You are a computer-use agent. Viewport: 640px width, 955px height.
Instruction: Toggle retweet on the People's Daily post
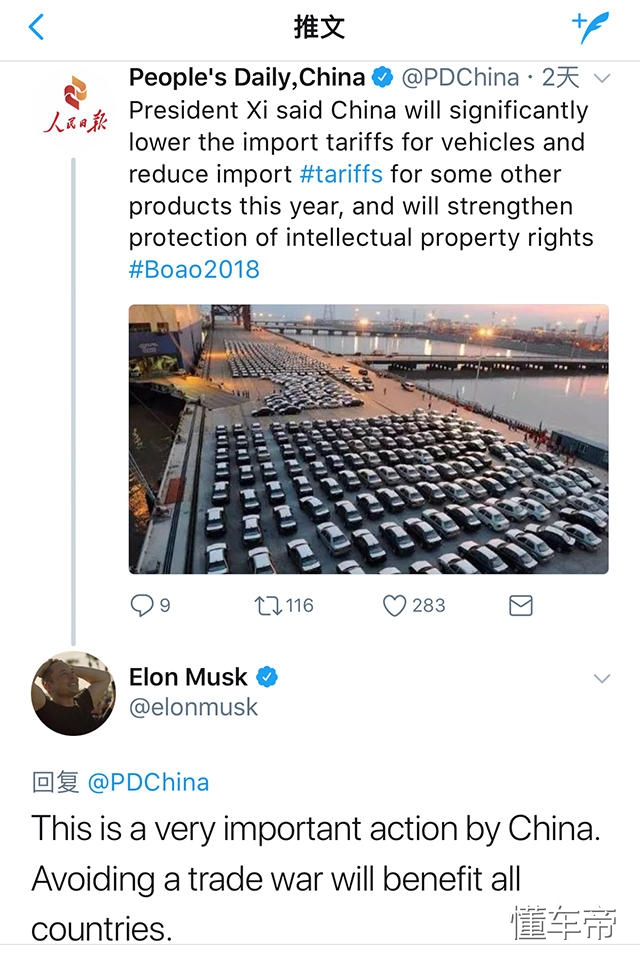click(x=269, y=605)
